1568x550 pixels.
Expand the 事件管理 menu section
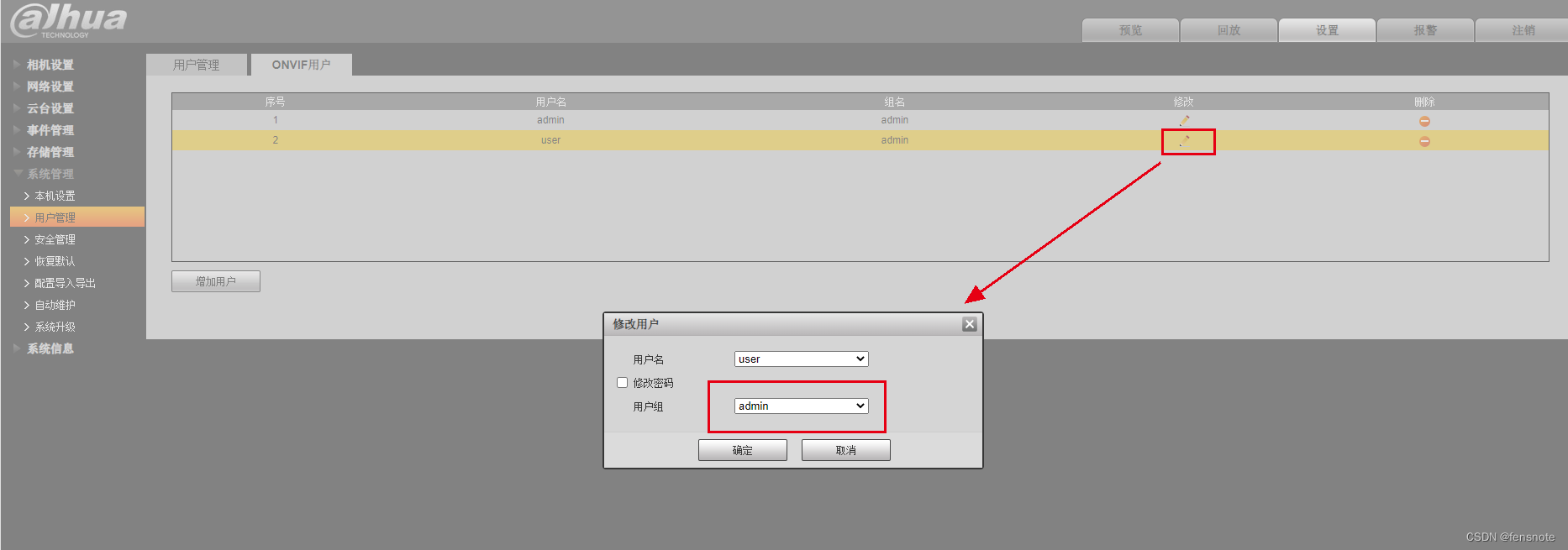50,130
